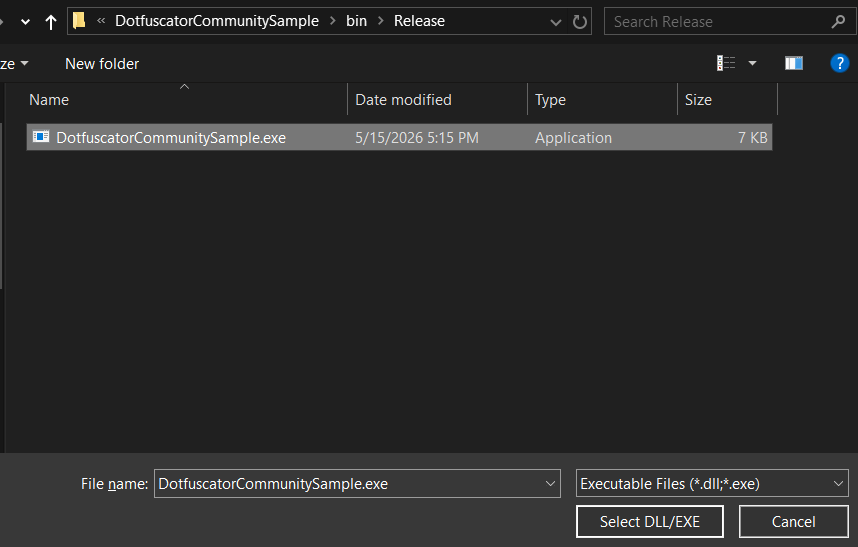This screenshot has width=858, height=547.
Task: Select DotfuscatorCommunitySample.exe file row
Action: click(x=399, y=137)
